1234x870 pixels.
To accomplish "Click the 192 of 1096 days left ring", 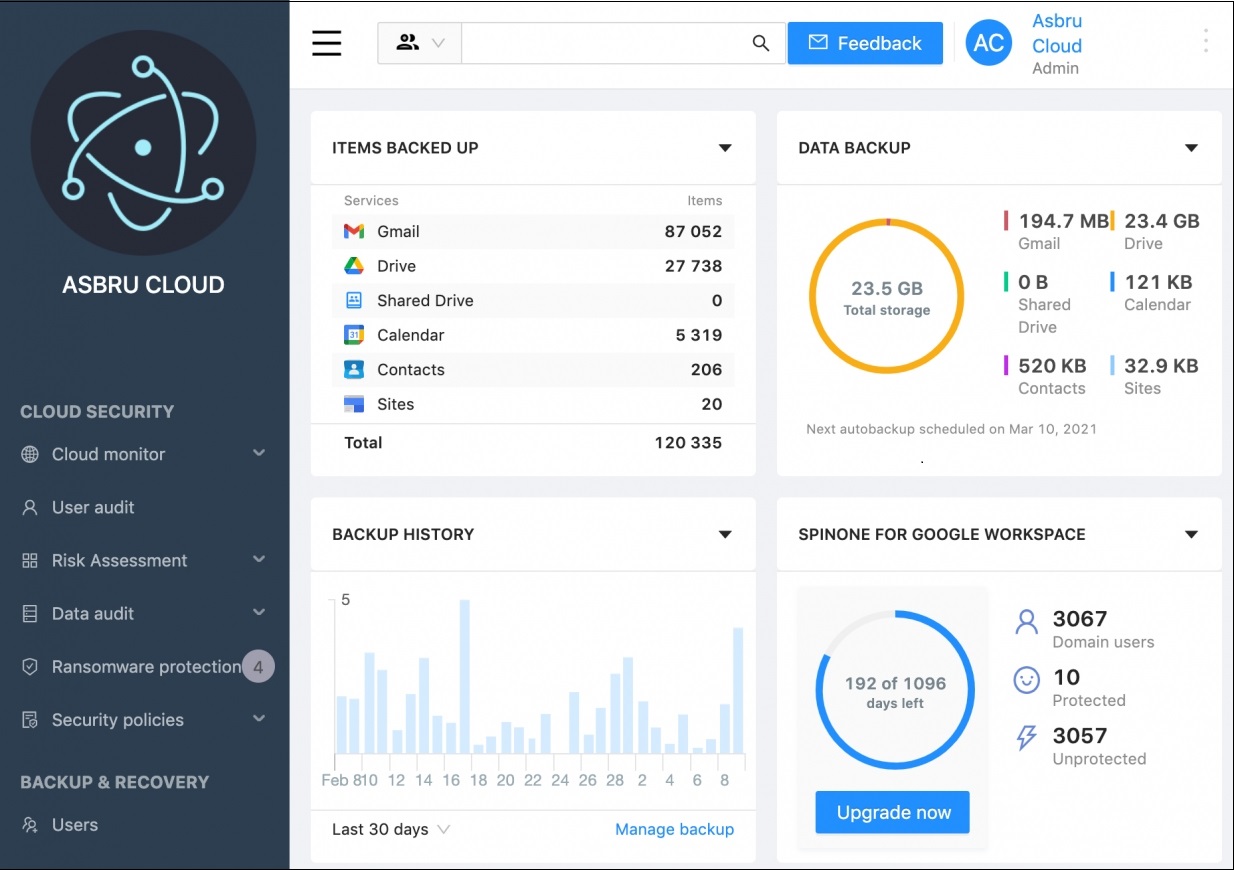I will pyautogui.click(x=895, y=691).
